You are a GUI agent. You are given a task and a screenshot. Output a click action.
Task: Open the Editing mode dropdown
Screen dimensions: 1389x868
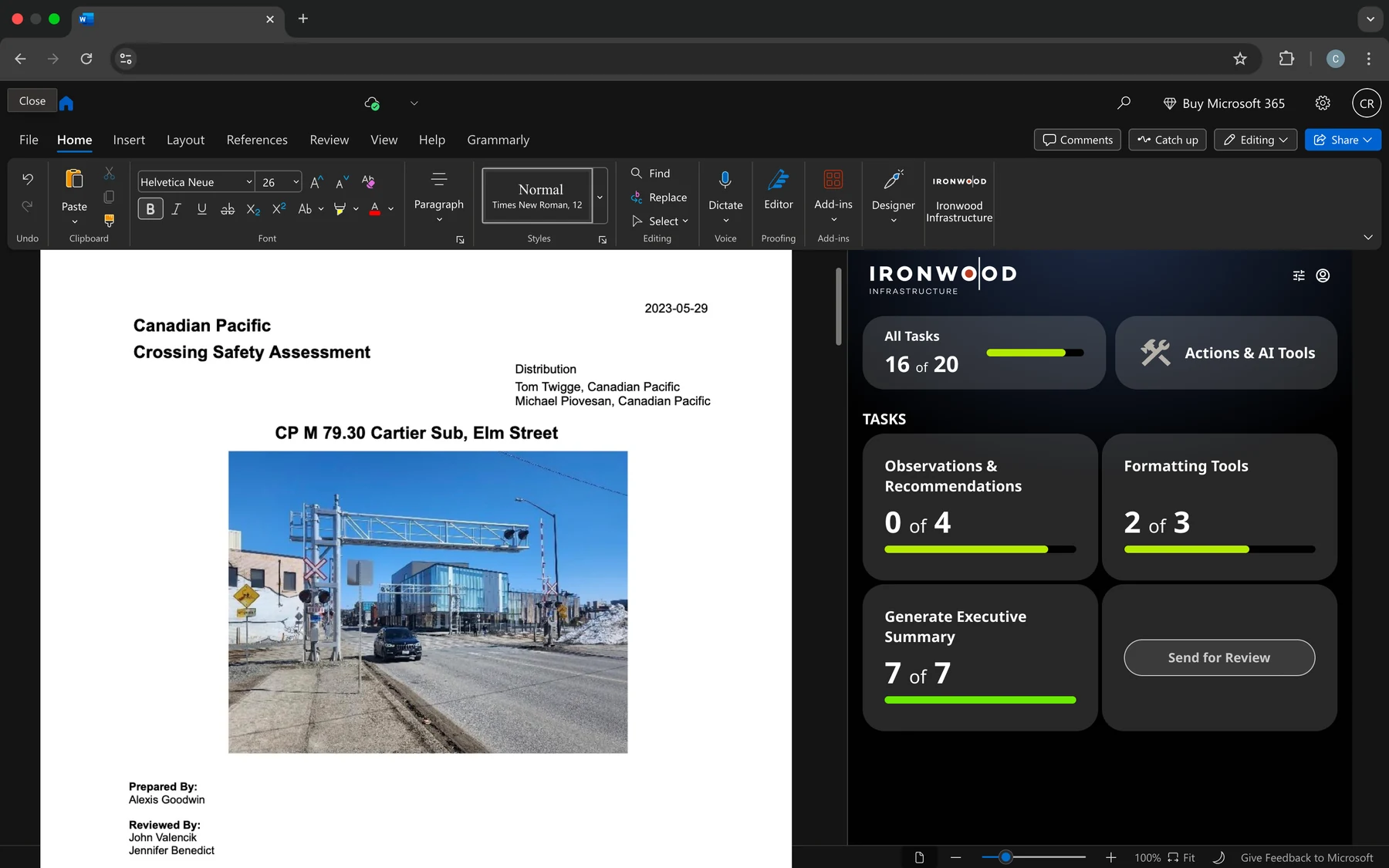click(1256, 140)
